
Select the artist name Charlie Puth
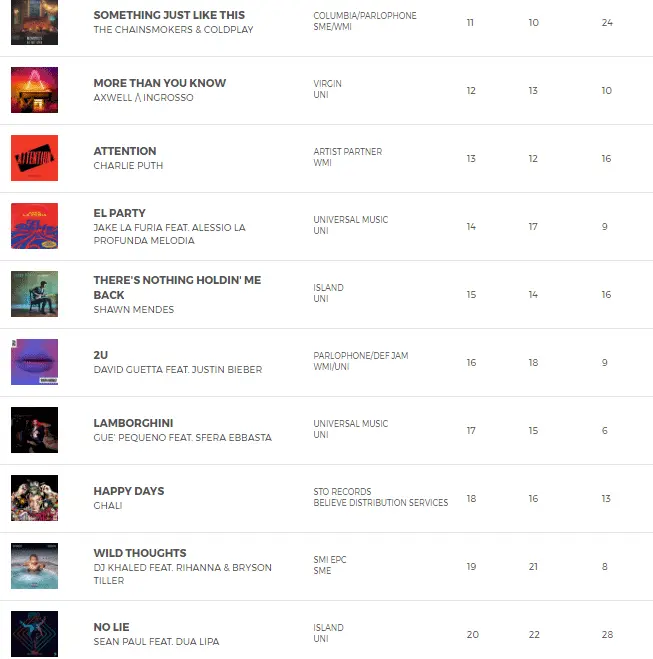pyautogui.click(x=128, y=166)
